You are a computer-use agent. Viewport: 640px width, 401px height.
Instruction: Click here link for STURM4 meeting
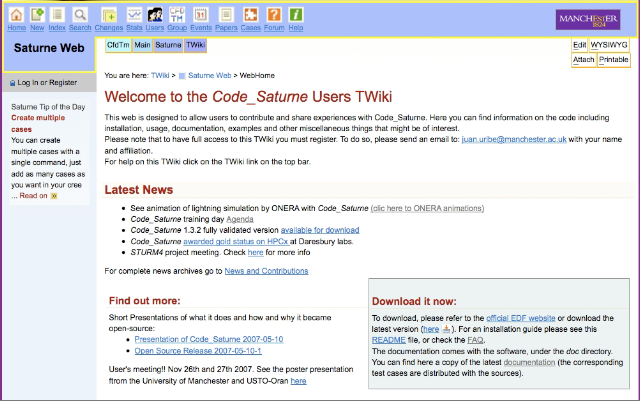coord(256,252)
